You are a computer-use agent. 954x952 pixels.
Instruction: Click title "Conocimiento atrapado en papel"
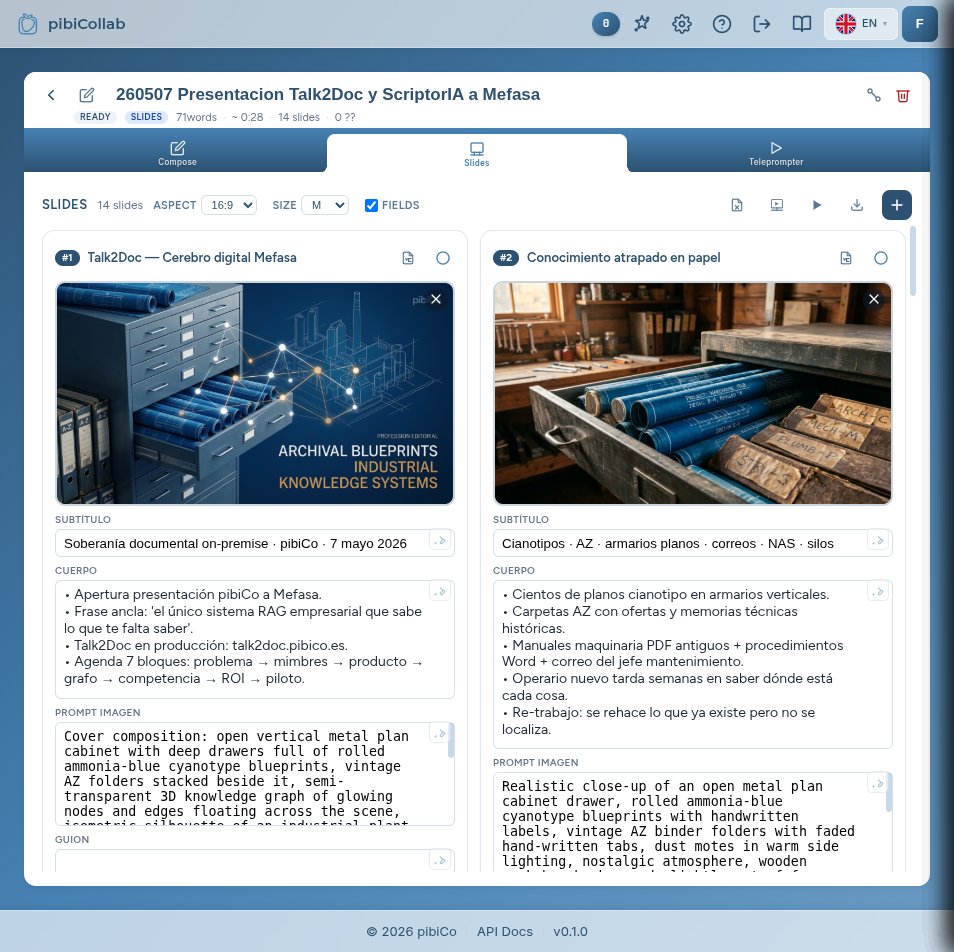624,257
